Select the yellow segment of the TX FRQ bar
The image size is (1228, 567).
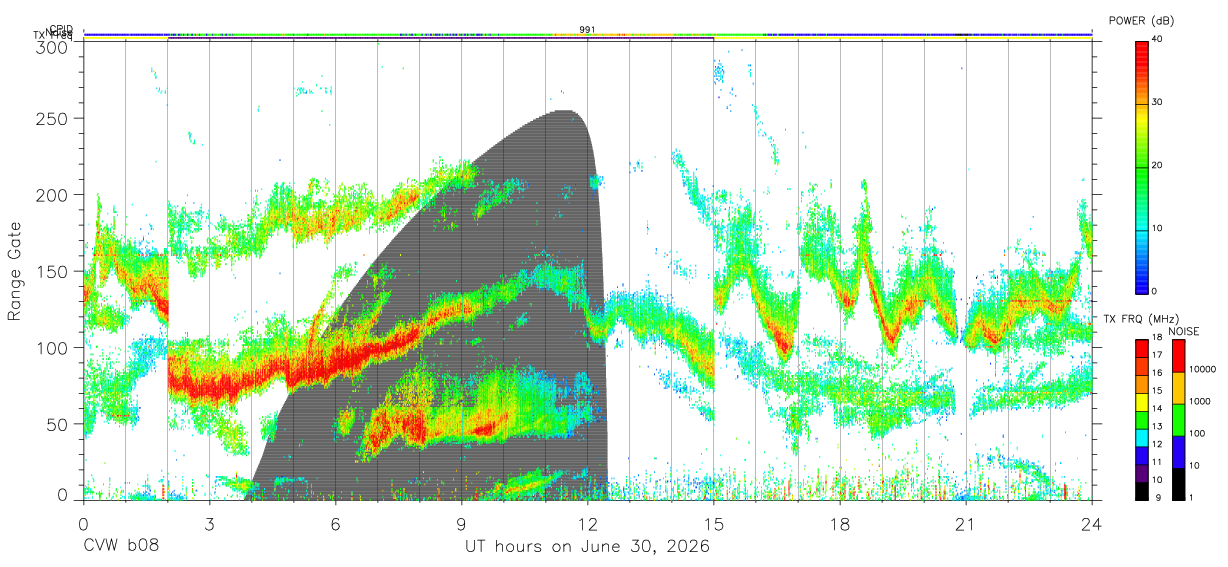[1141, 403]
